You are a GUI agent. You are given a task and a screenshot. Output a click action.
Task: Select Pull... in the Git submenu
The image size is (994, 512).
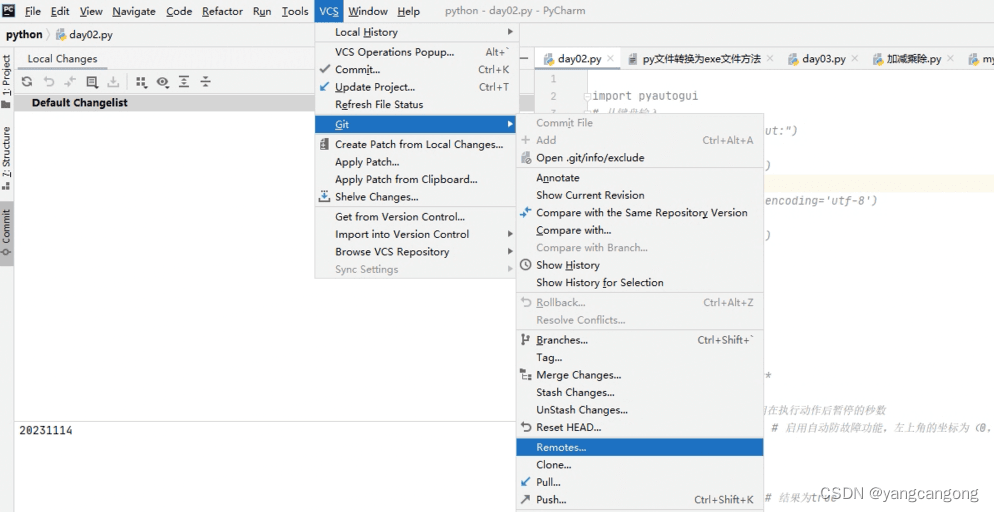click(640, 482)
